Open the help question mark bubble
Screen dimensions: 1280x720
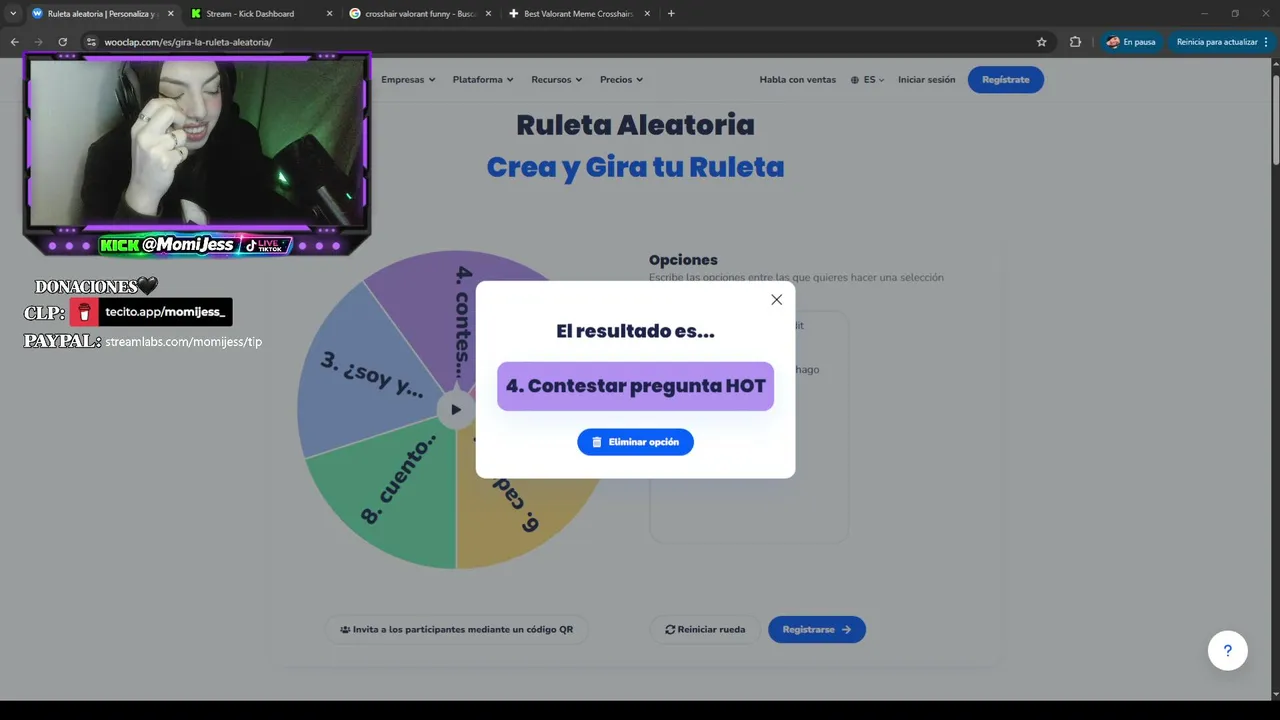tap(1227, 651)
